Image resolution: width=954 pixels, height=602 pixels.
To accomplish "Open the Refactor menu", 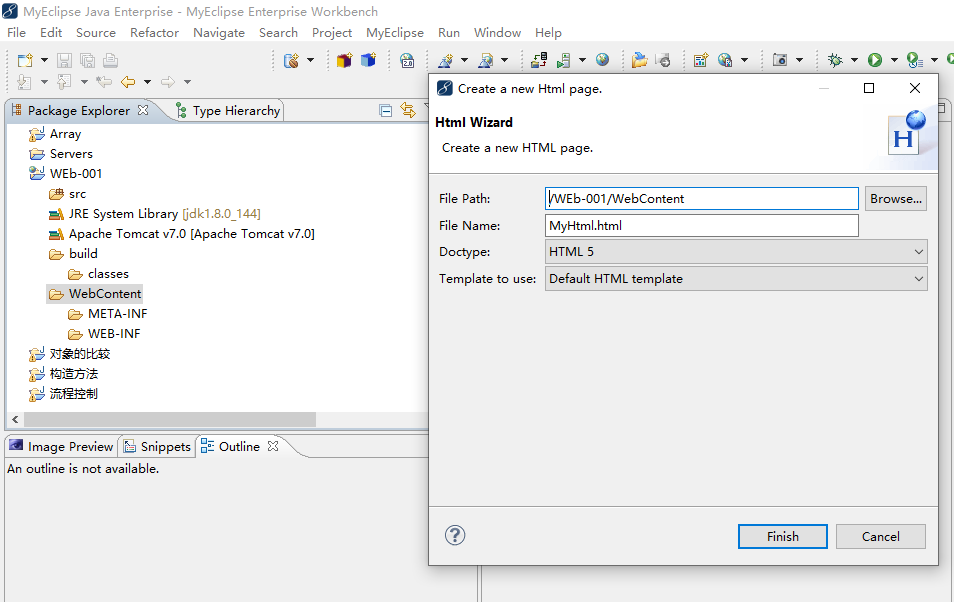I will (154, 33).
